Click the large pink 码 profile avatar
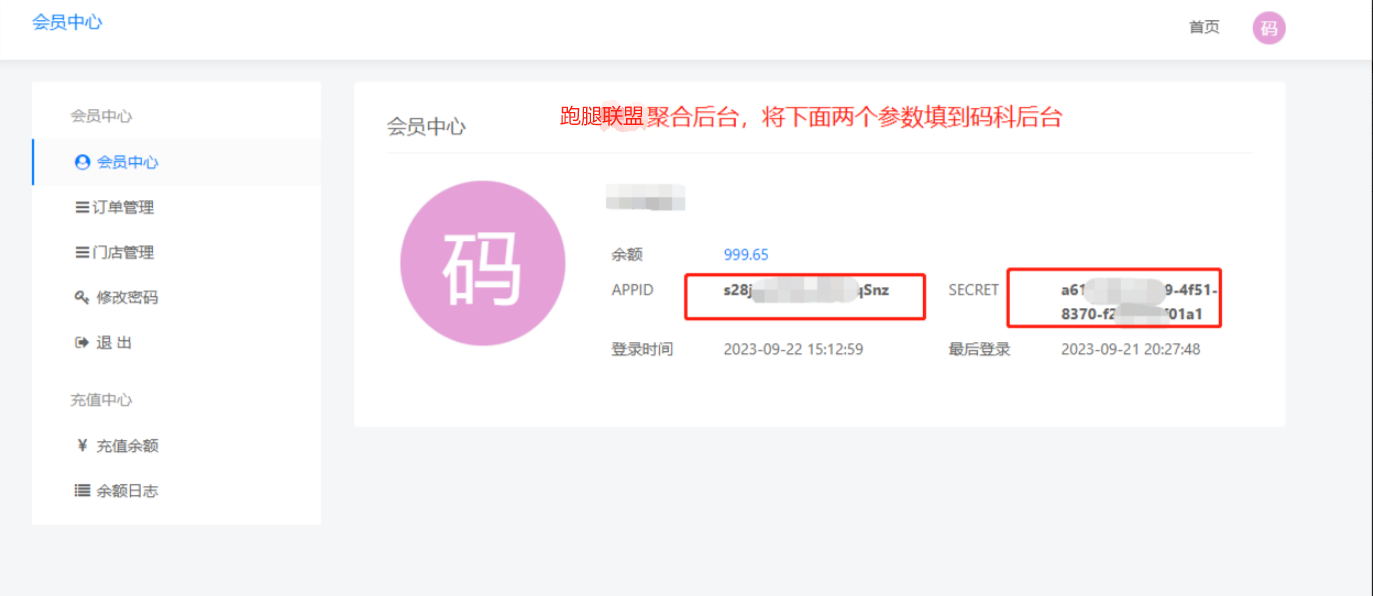The height and width of the screenshot is (596, 1373). tap(483, 264)
